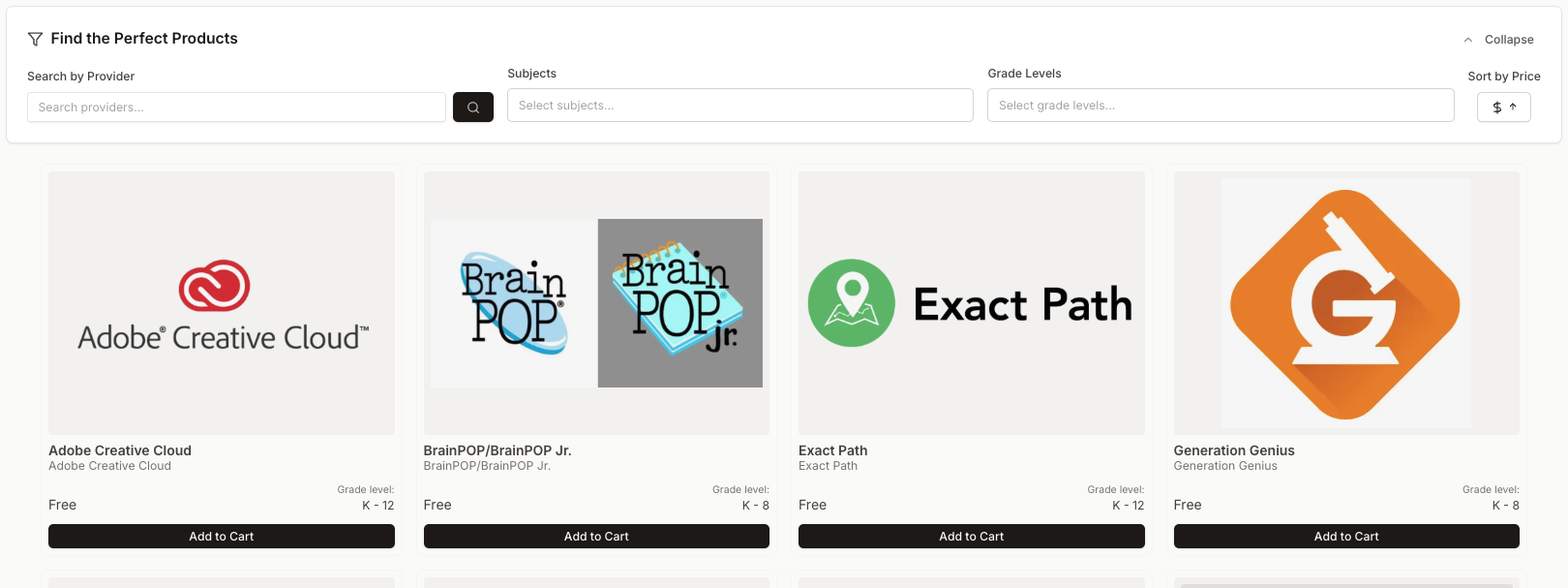Open the Select subjects dropdown

tap(739, 106)
